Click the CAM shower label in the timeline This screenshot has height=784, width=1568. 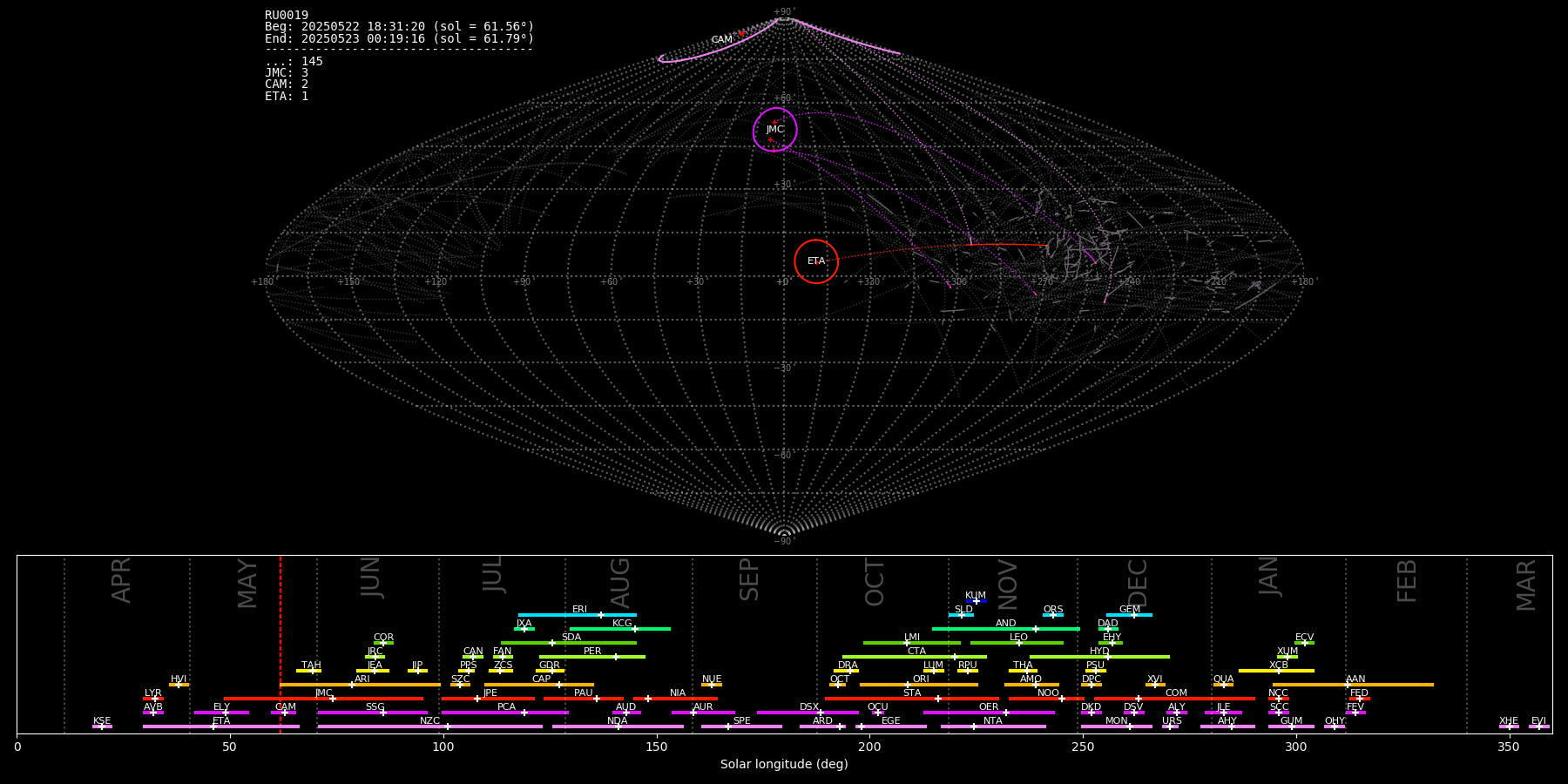286,707
